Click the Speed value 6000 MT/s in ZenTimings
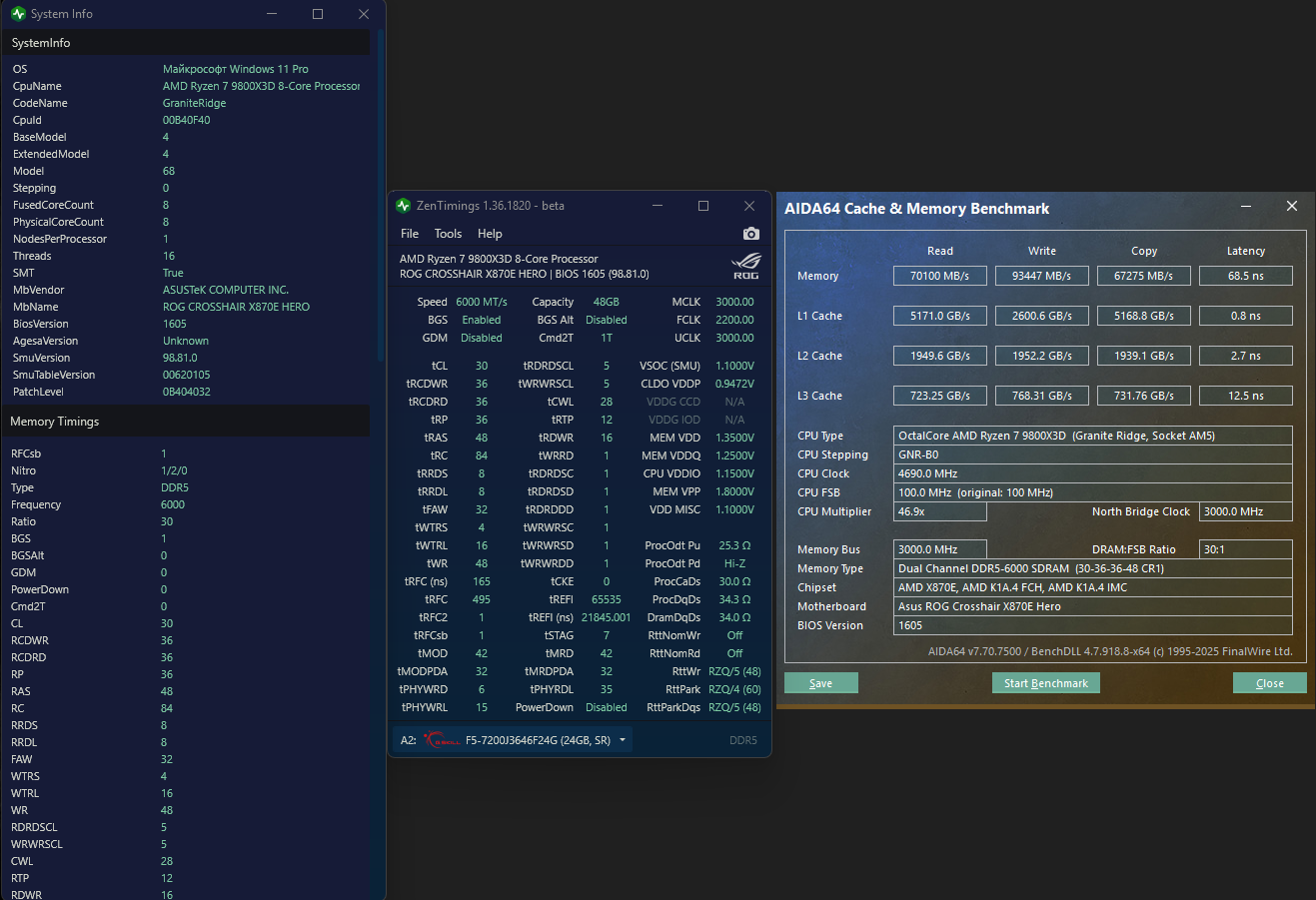Image resolution: width=1316 pixels, height=900 pixels. click(x=482, y=302)
